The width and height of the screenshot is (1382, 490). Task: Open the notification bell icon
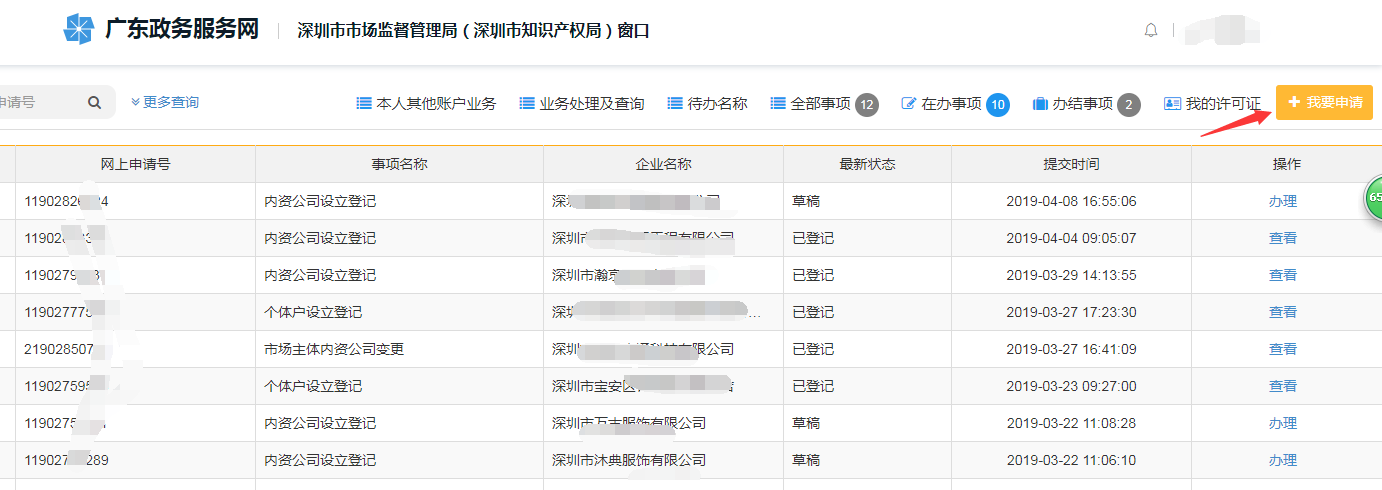(x=1150, y=31)
